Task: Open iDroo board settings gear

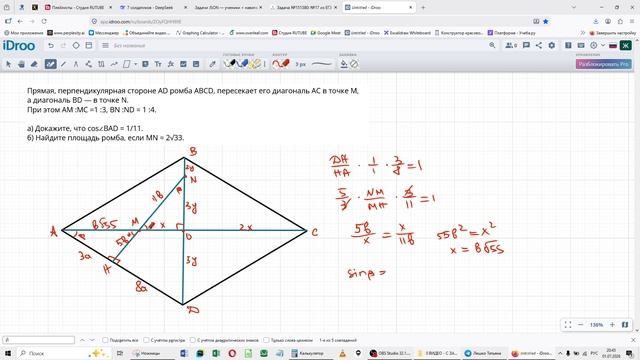Action: coord(551,46)
